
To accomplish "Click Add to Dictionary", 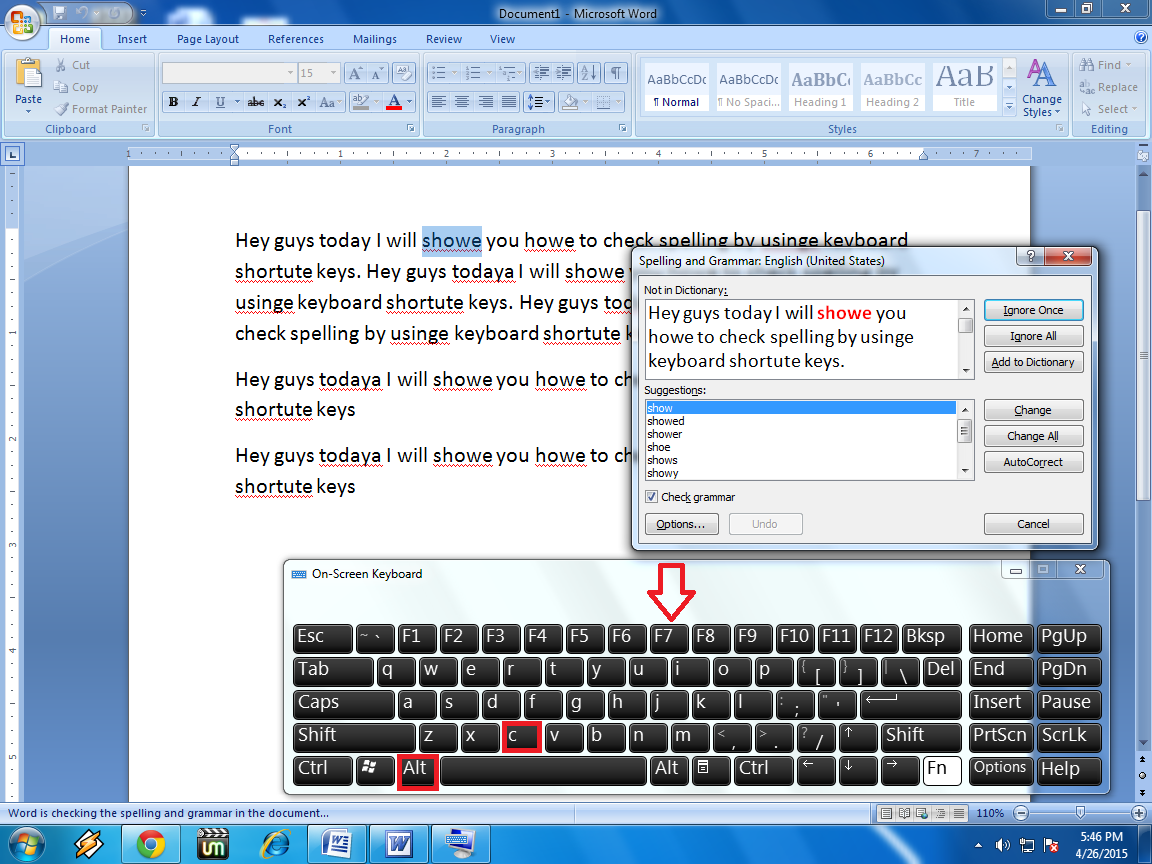I will (x=1033, y=361).
